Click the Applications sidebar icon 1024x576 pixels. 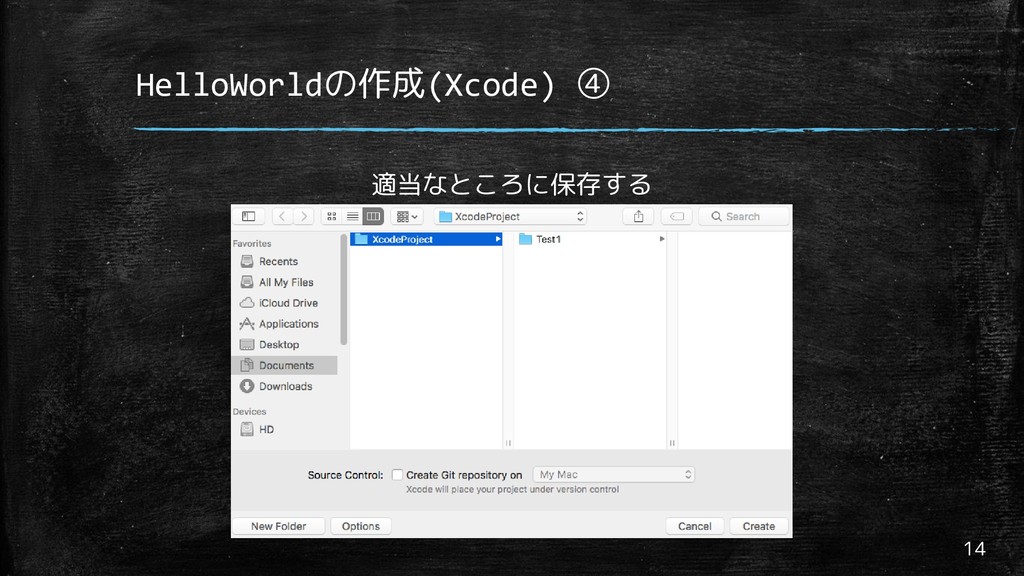tap(247, 324)
